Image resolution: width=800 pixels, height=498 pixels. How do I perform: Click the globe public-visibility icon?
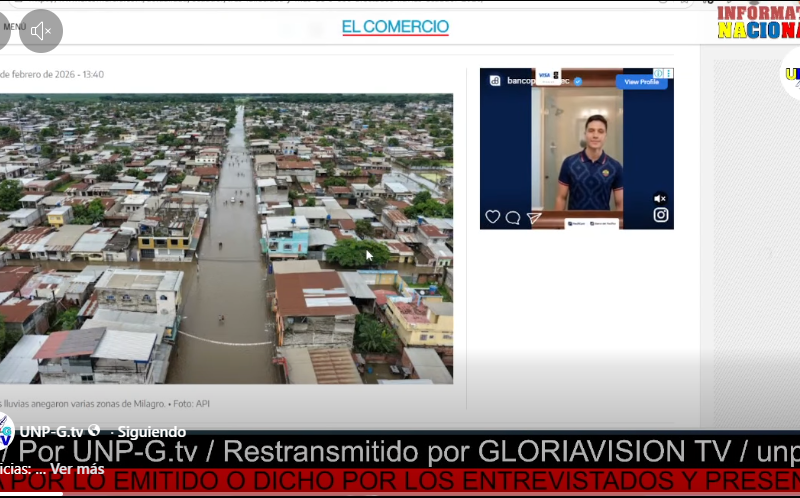pos(94,432)
